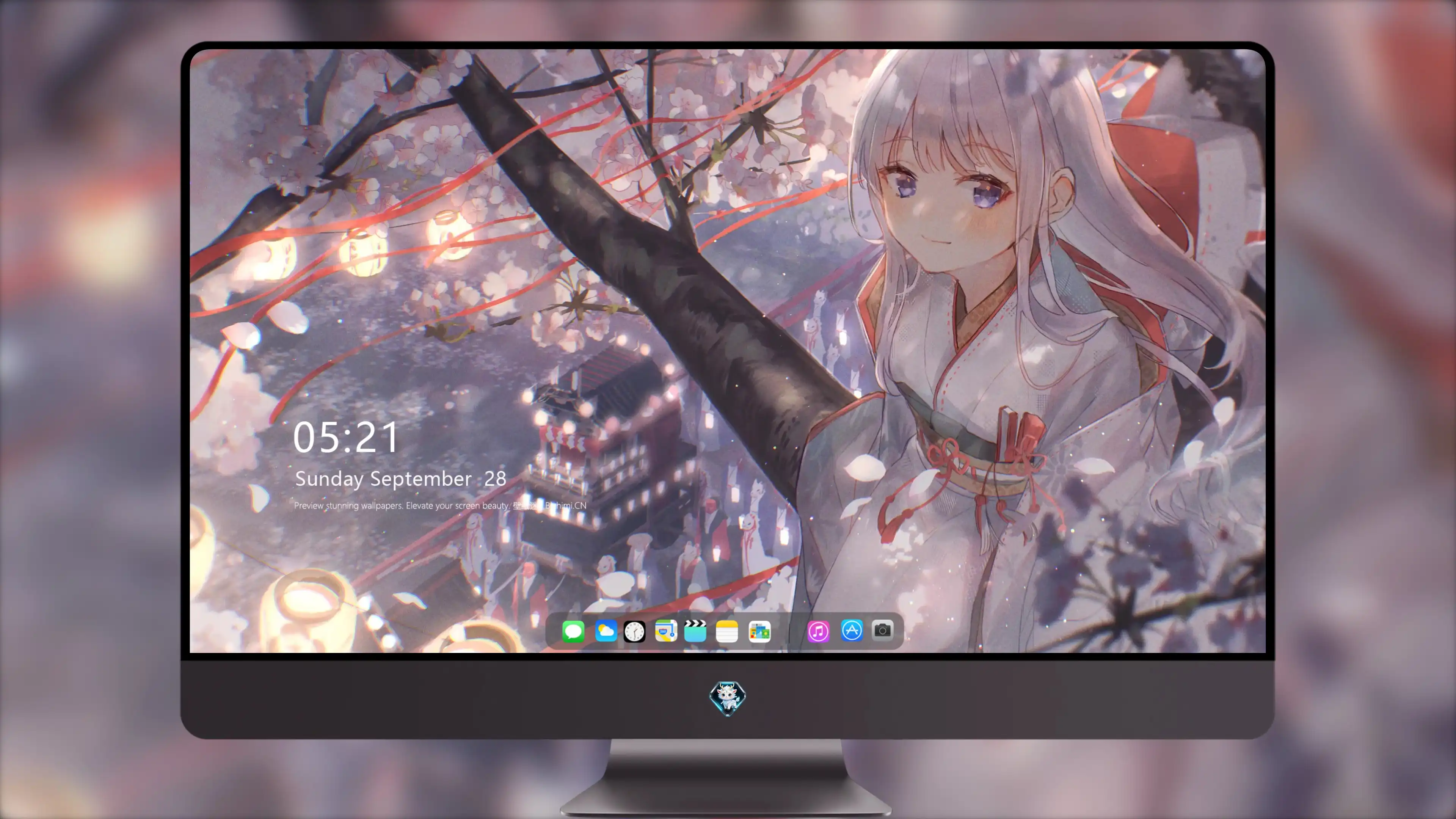Screen dimensions: 1456x819
Task: Launch the Videos clapperboard app
Action: click(695, 631)
